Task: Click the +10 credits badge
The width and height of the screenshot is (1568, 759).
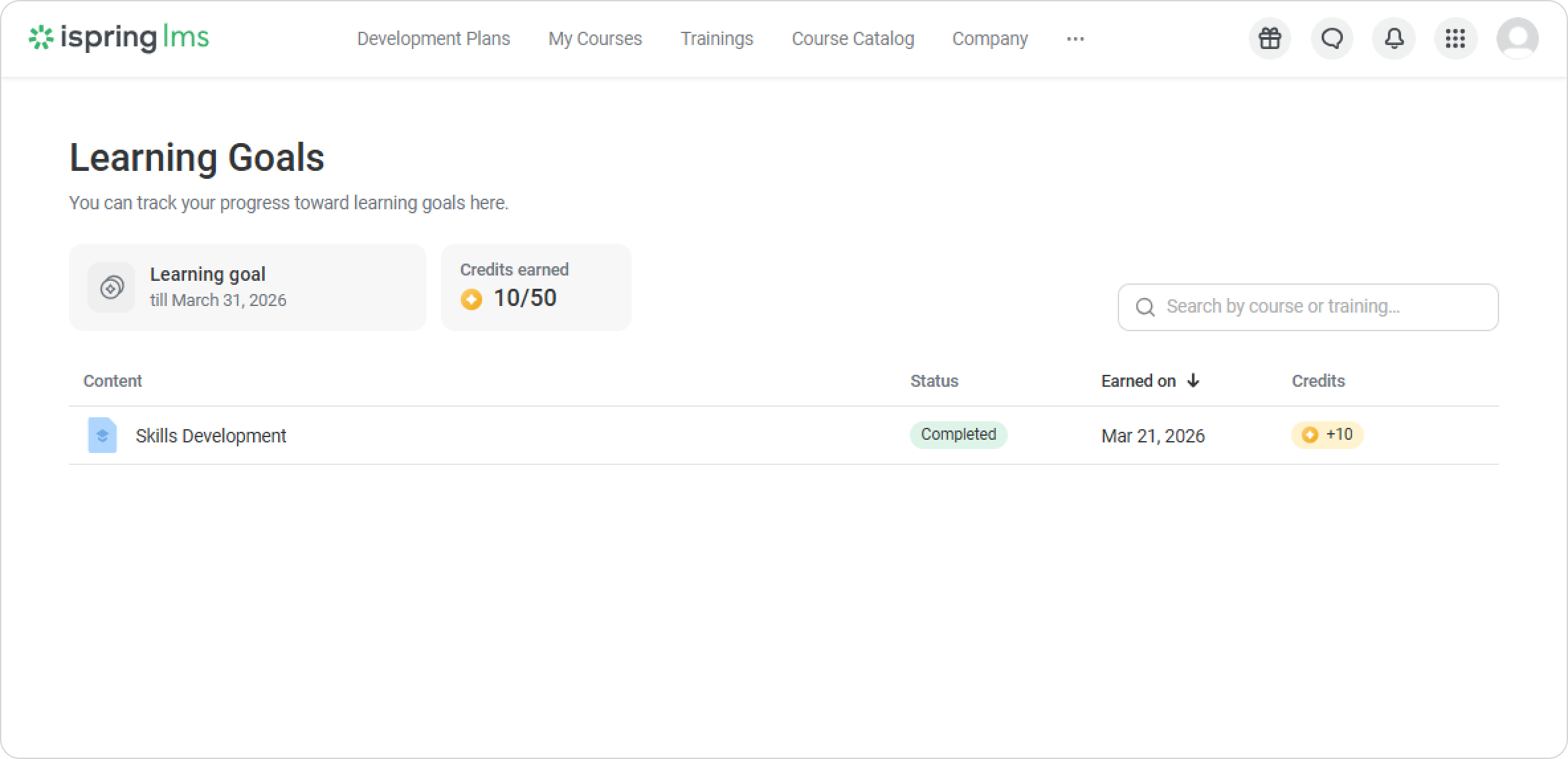Action: (x=1327, y=434)
